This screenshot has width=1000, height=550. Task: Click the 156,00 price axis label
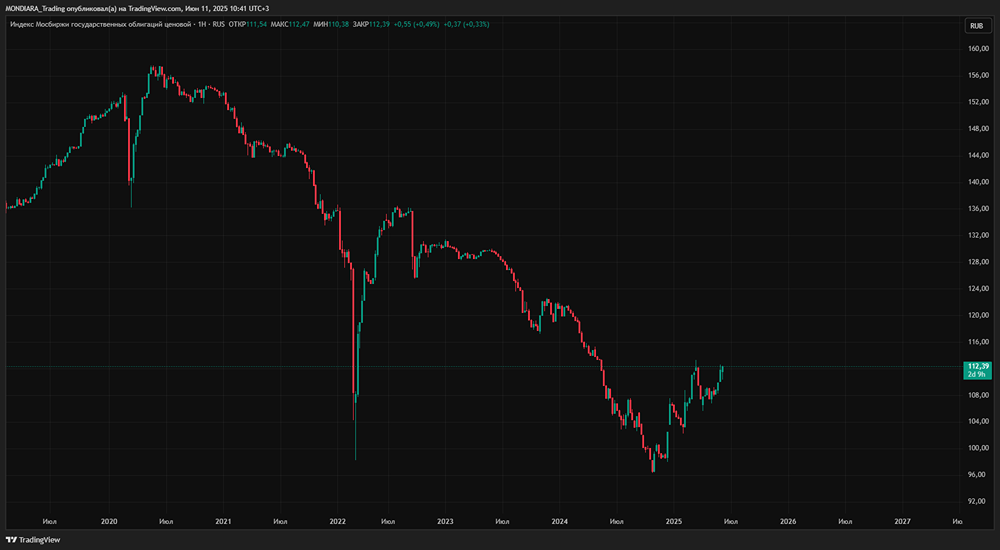click(x=978, y=75)
